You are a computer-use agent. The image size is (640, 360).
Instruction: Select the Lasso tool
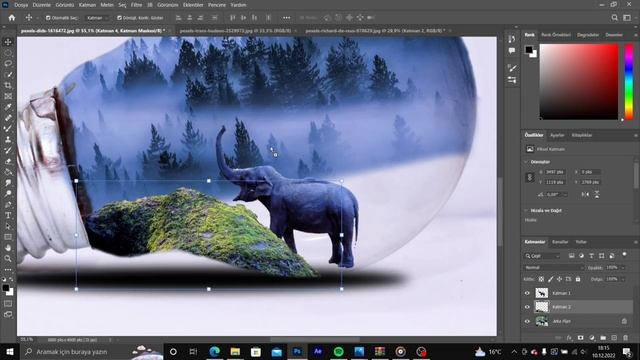[8, 63]
